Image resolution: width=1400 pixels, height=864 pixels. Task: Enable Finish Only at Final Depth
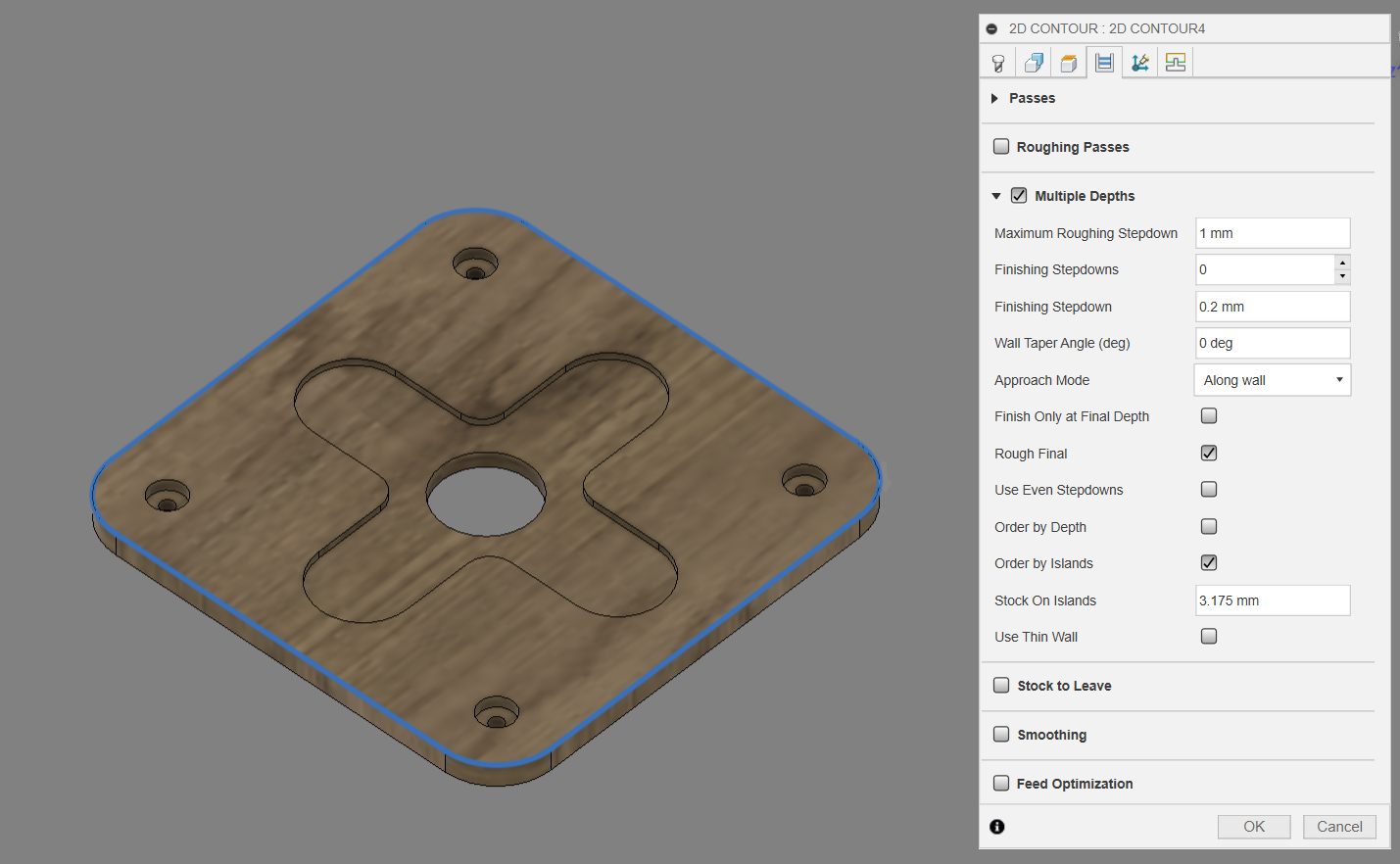[1209, 415]
